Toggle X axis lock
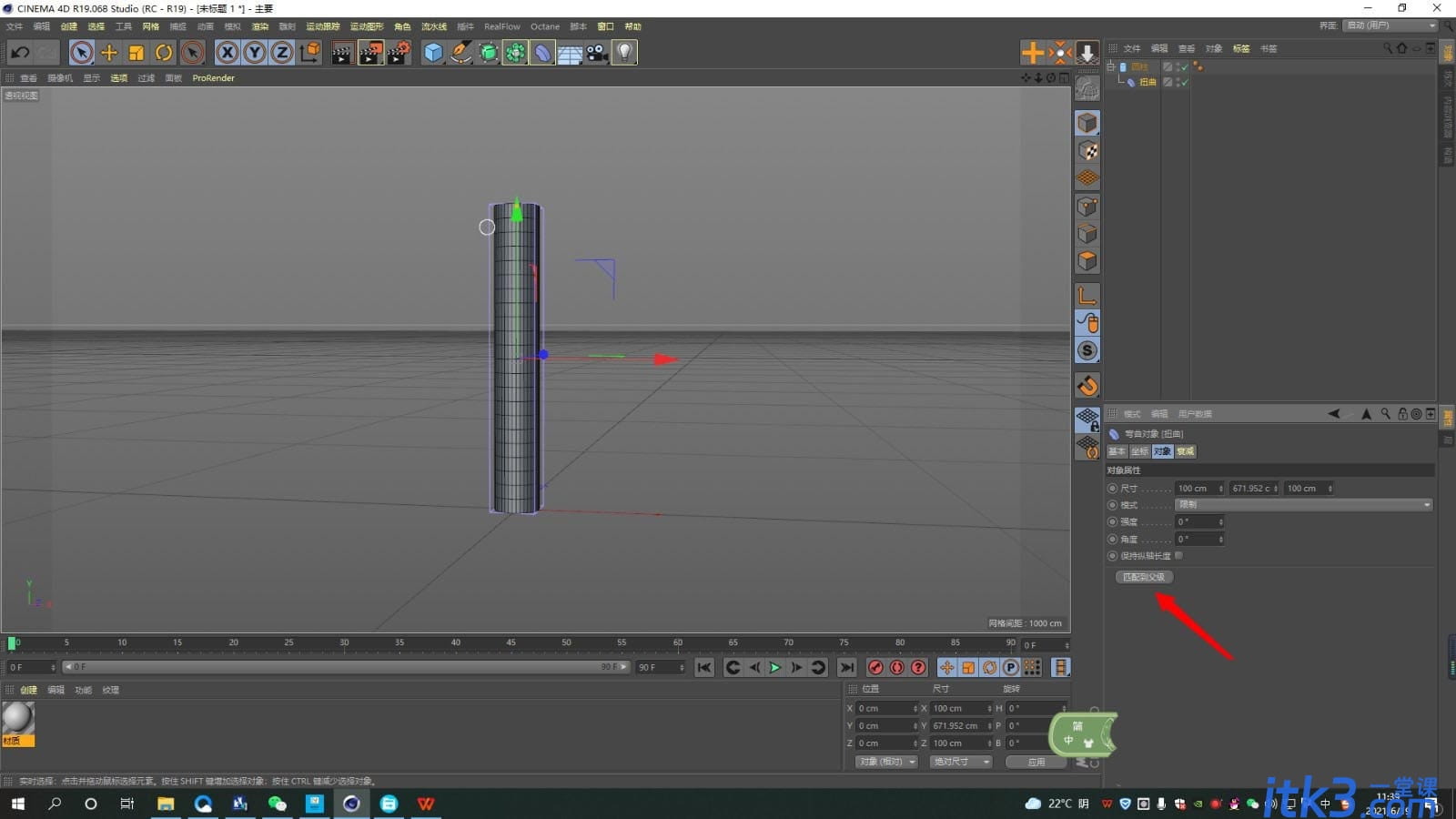This screenshot has width=1456, height=819. pos(227,53)
